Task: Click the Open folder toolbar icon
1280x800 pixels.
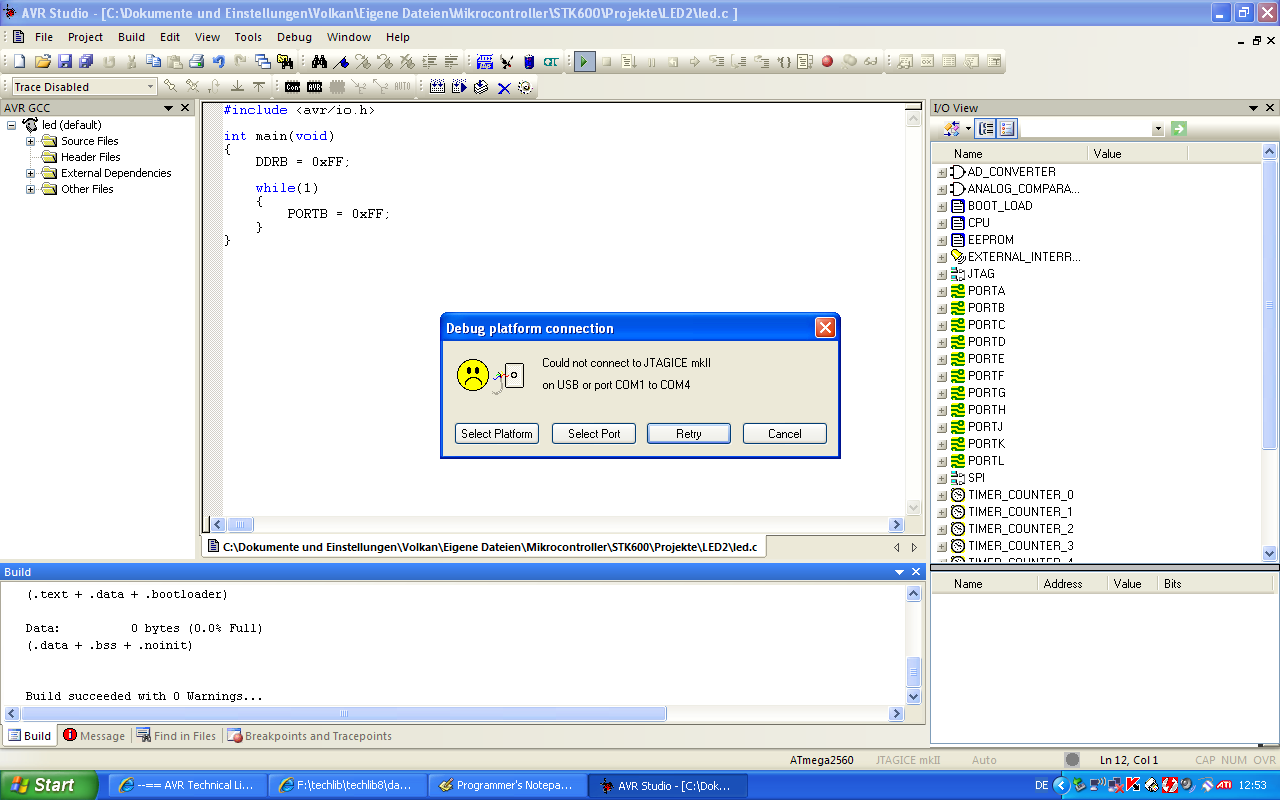Action: click(42, 62)
